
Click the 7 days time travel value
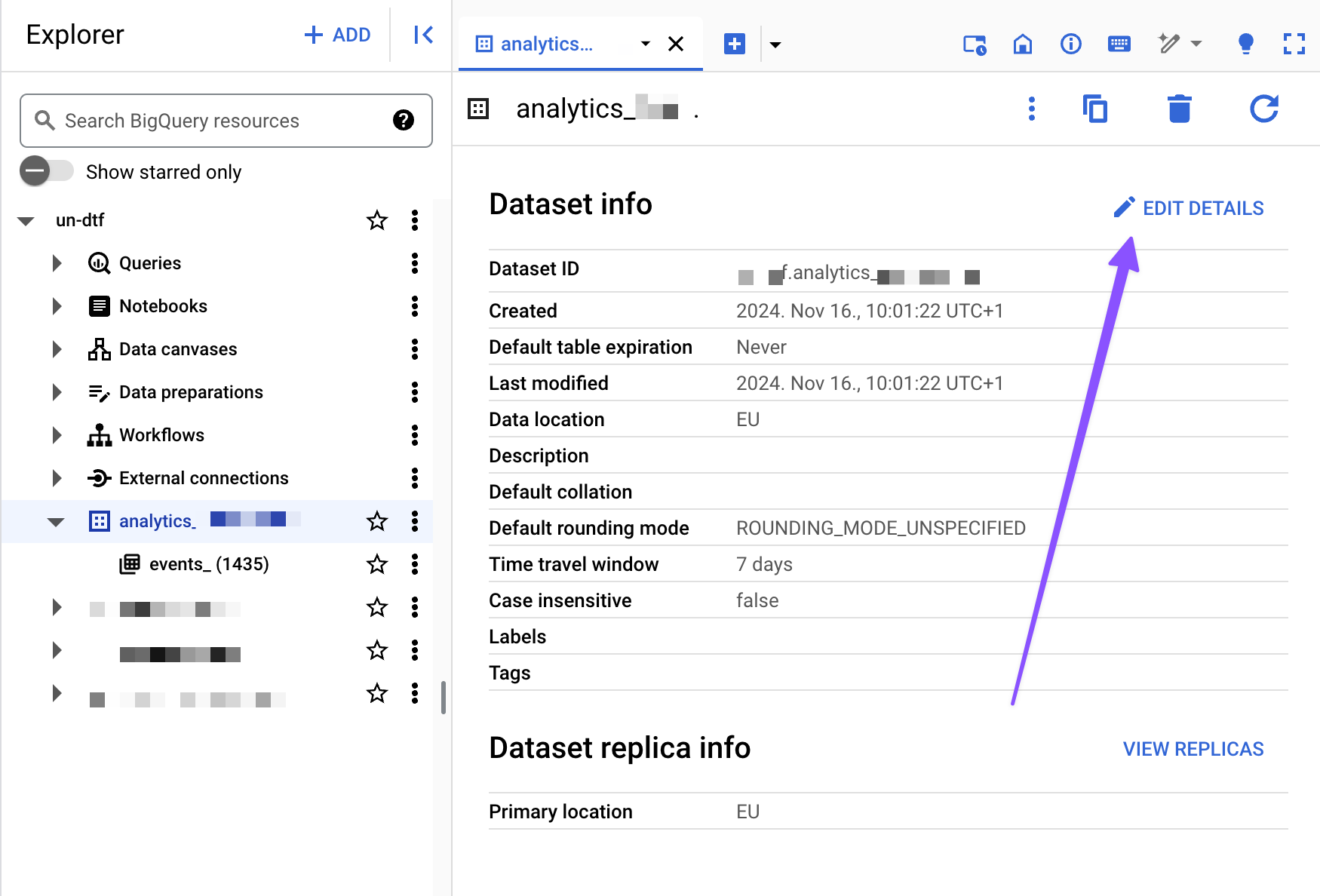764,564
